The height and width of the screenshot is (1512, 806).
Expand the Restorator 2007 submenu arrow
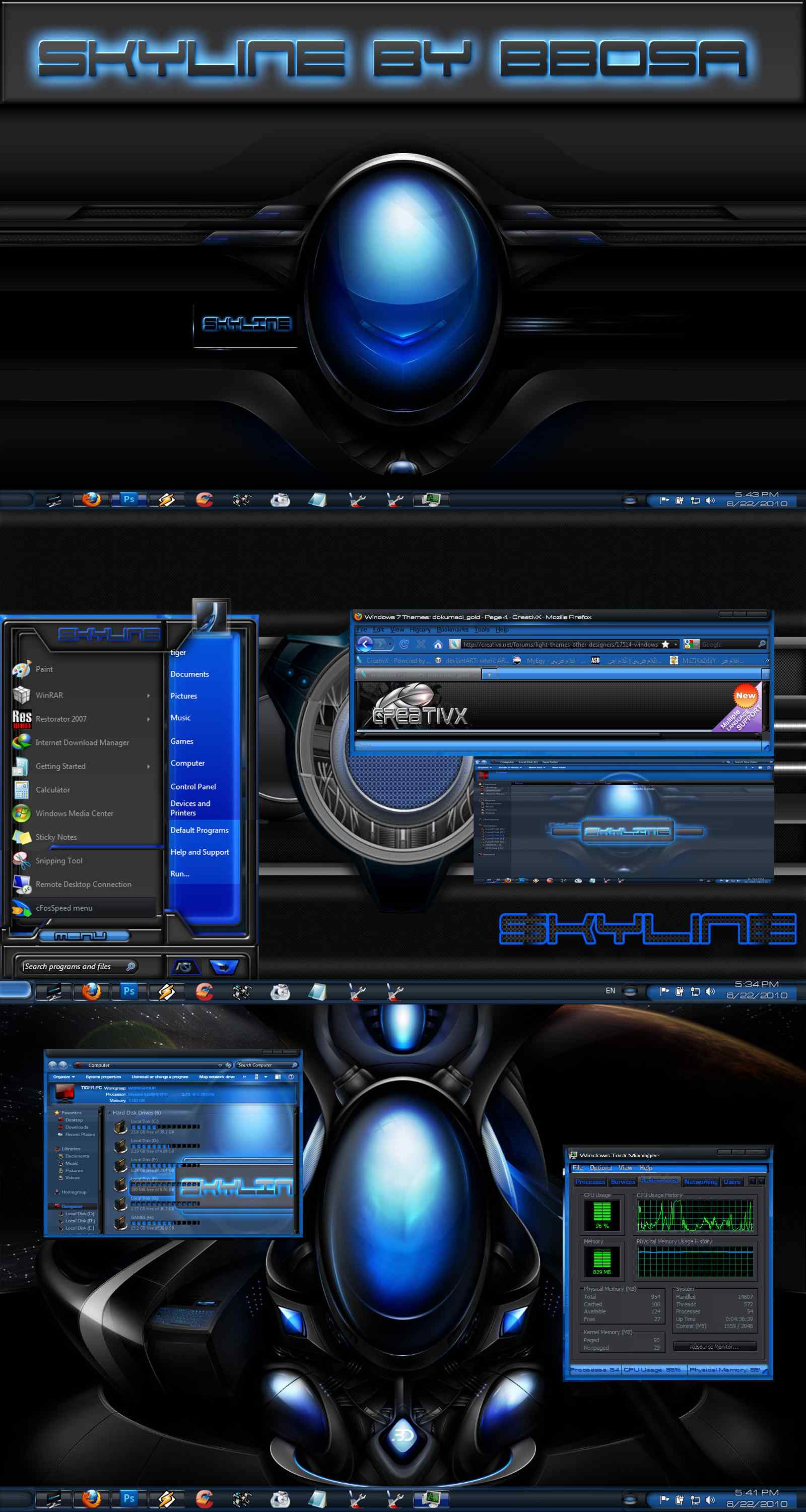[149, 719]
